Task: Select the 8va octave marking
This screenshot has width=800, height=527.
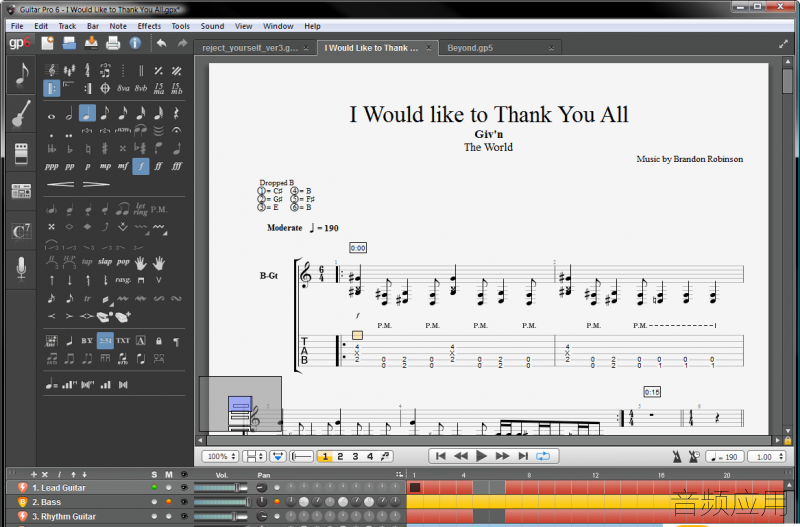Action: click(x=123, y=88)
